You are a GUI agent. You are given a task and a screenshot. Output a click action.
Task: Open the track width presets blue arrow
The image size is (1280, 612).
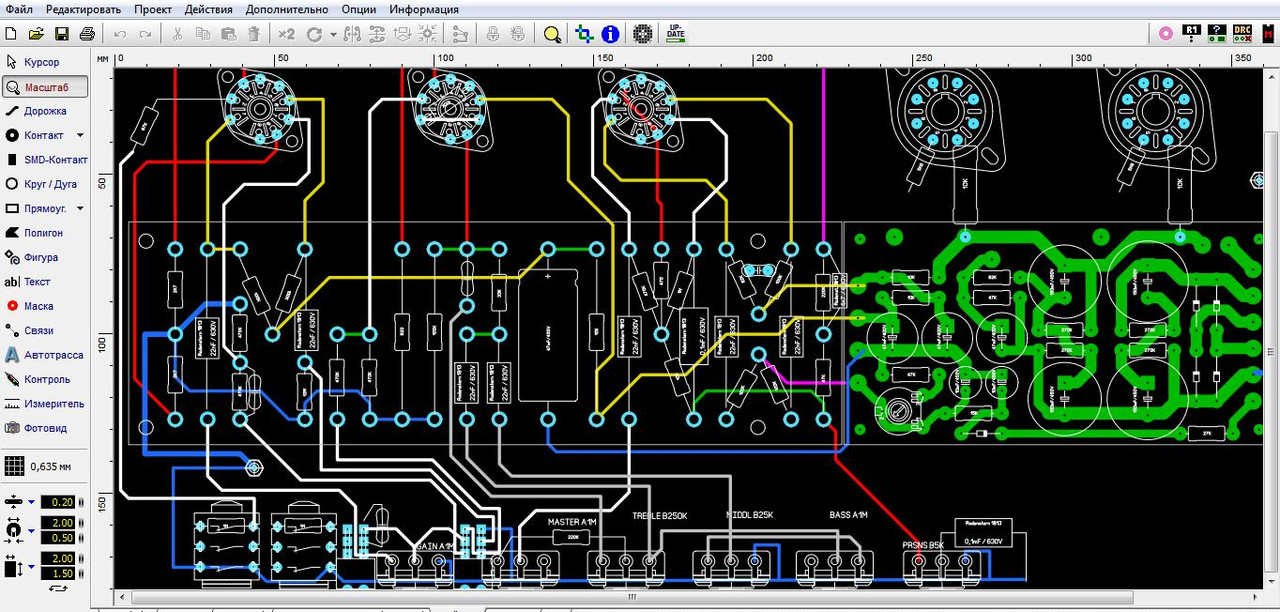[x=32, y=502]
